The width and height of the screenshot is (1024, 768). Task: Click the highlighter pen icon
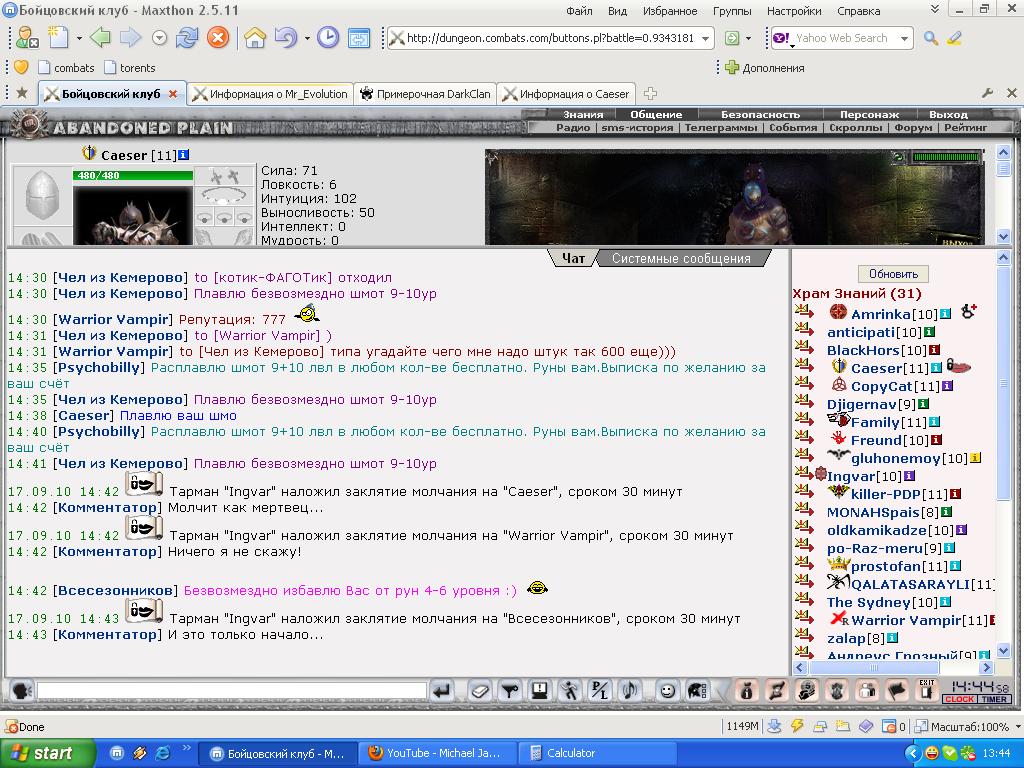coord(954,38)
